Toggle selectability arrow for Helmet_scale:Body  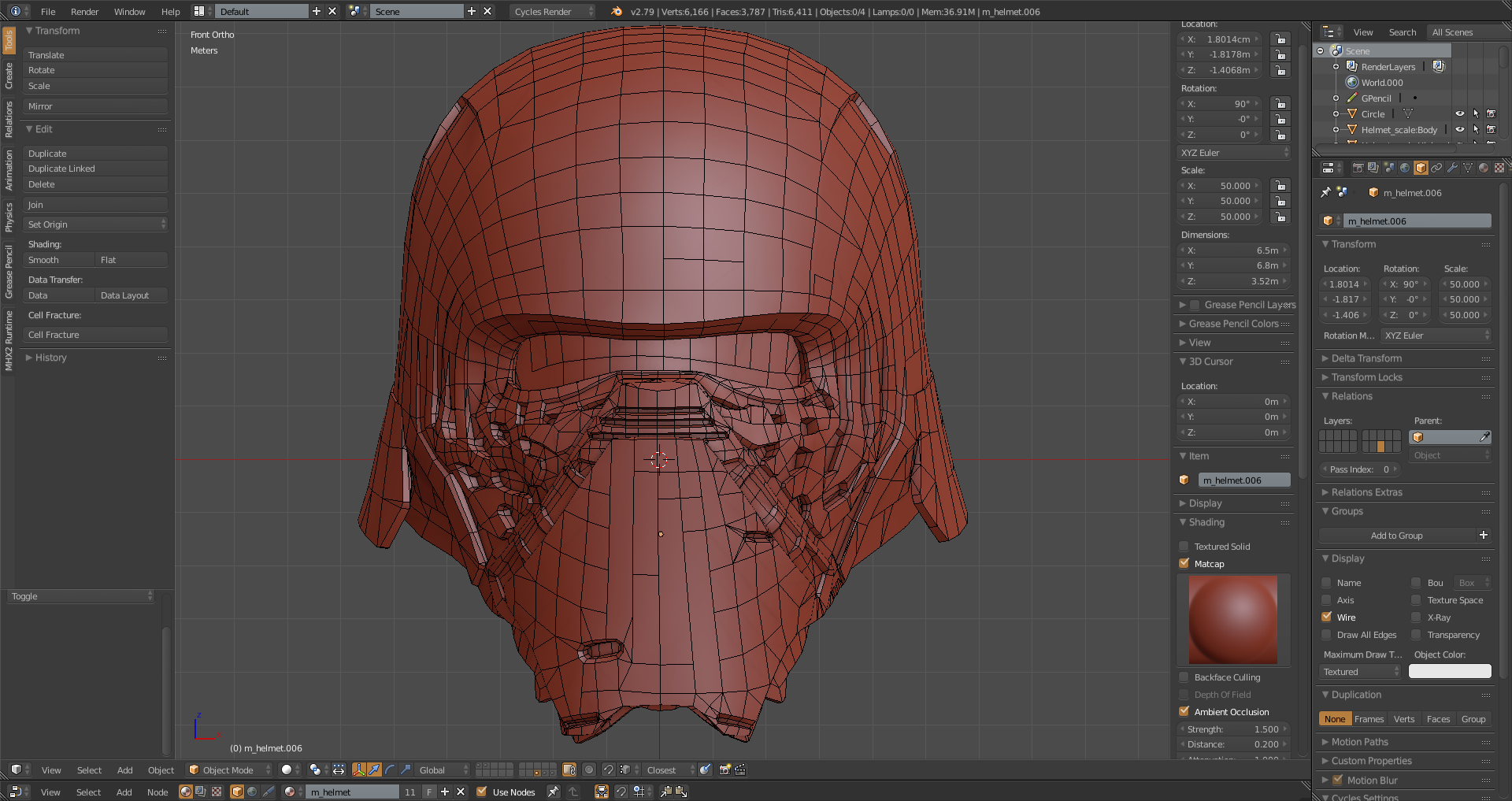[x=1476, y=129]
